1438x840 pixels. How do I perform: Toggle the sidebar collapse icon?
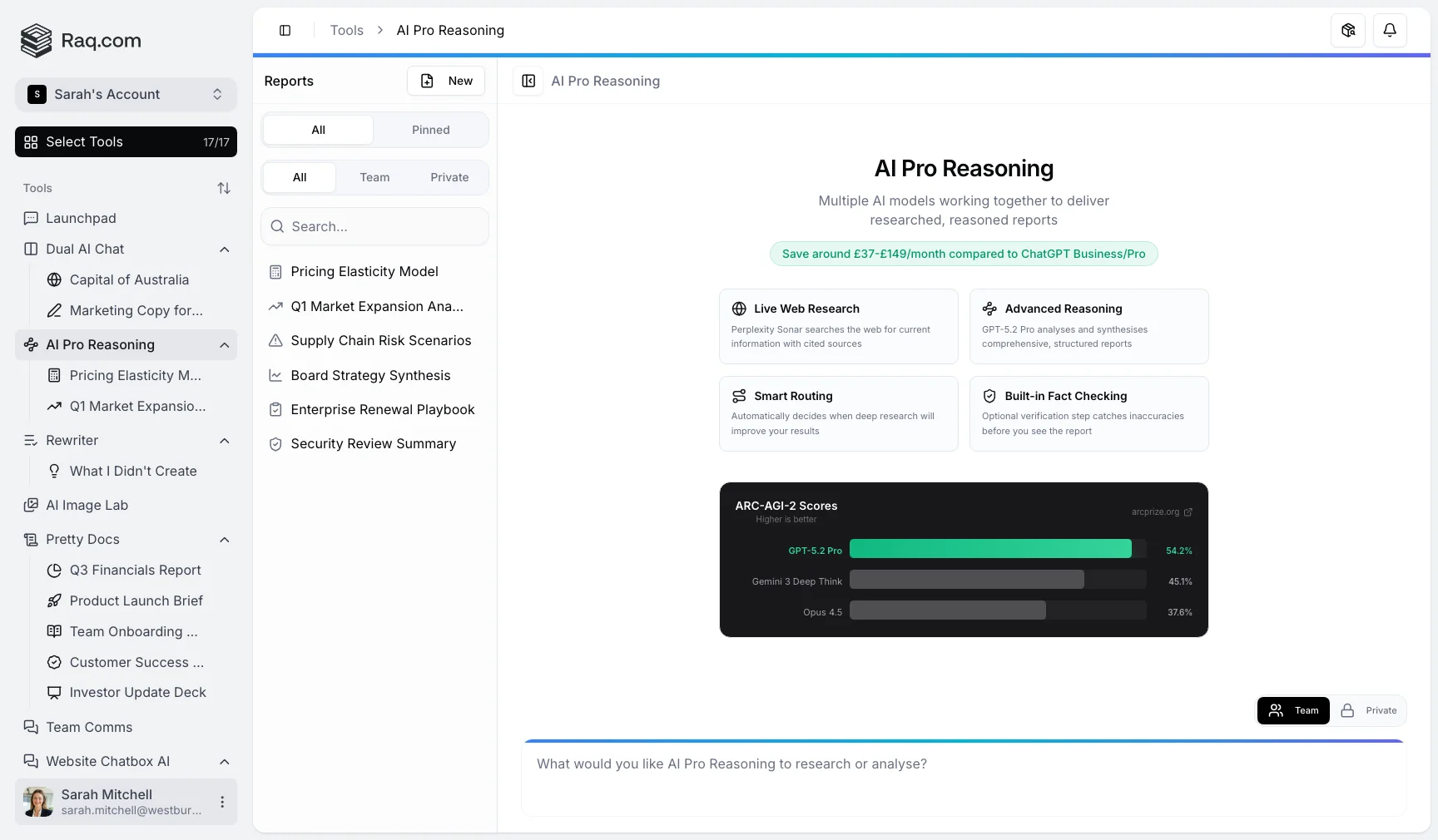285,30
